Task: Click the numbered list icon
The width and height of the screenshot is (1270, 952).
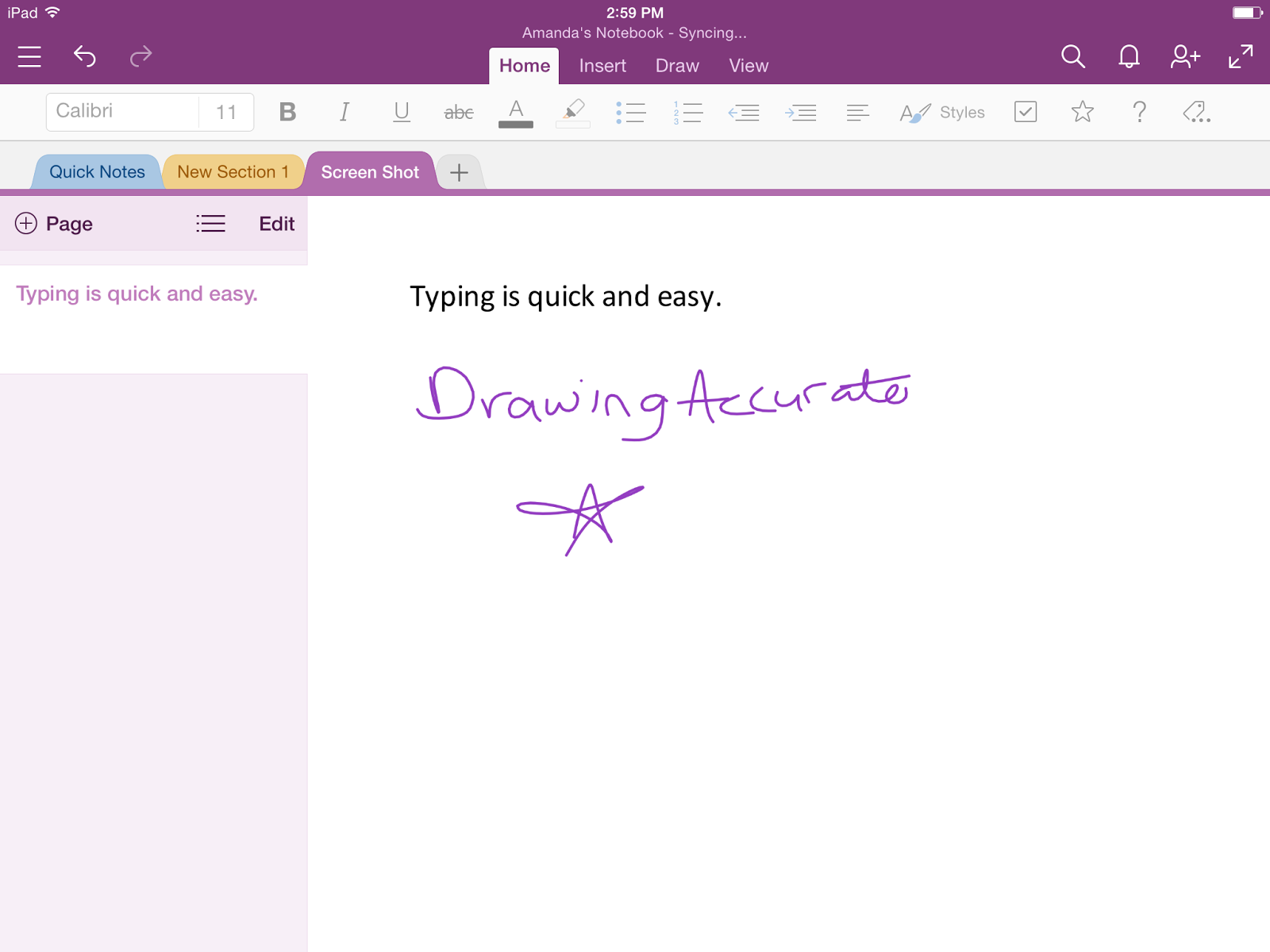Action: (x=687, y=112)
